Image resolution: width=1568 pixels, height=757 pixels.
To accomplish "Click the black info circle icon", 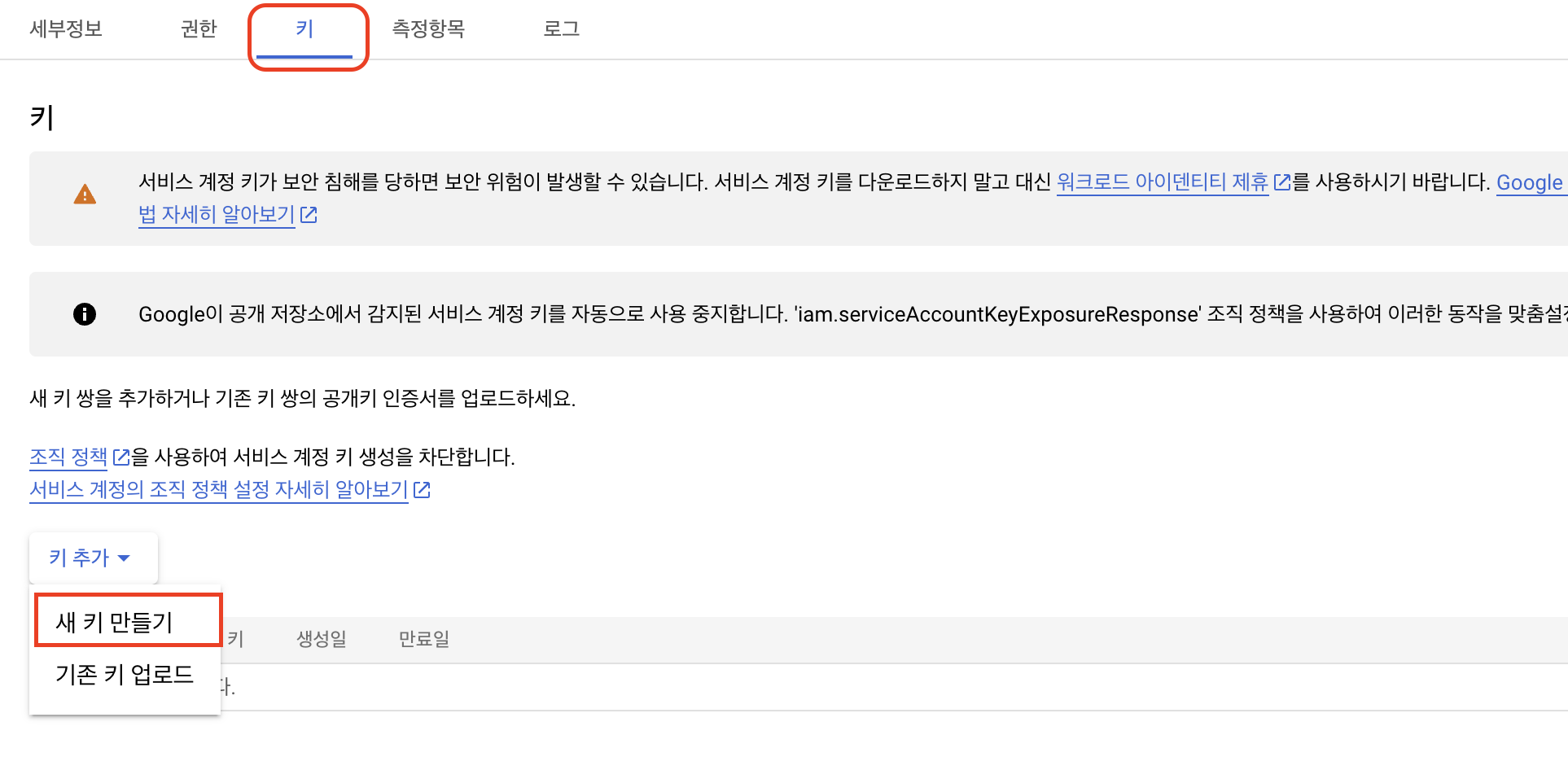I will click(85, 314).
